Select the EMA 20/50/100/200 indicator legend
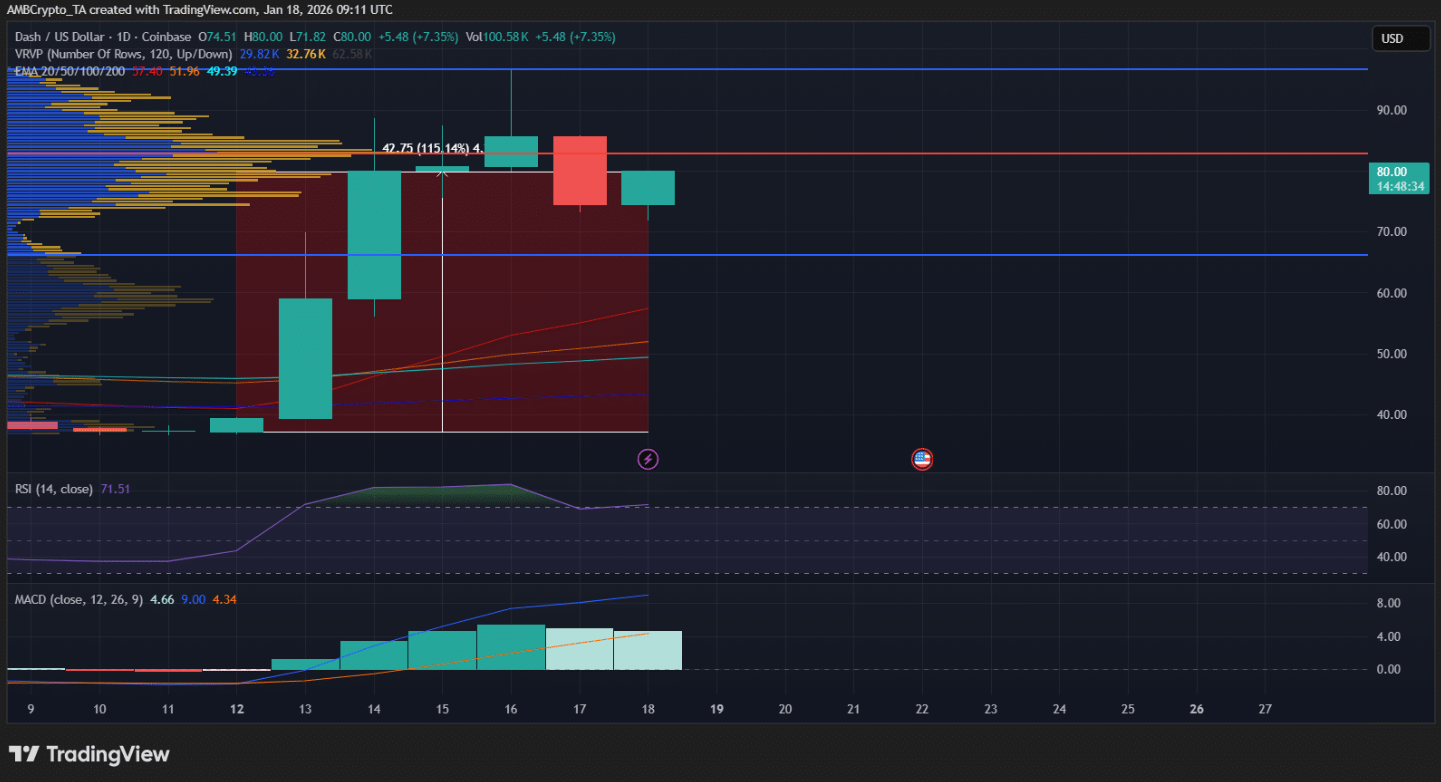Screen dimensions: 1441x782 (x=70, y=71)
